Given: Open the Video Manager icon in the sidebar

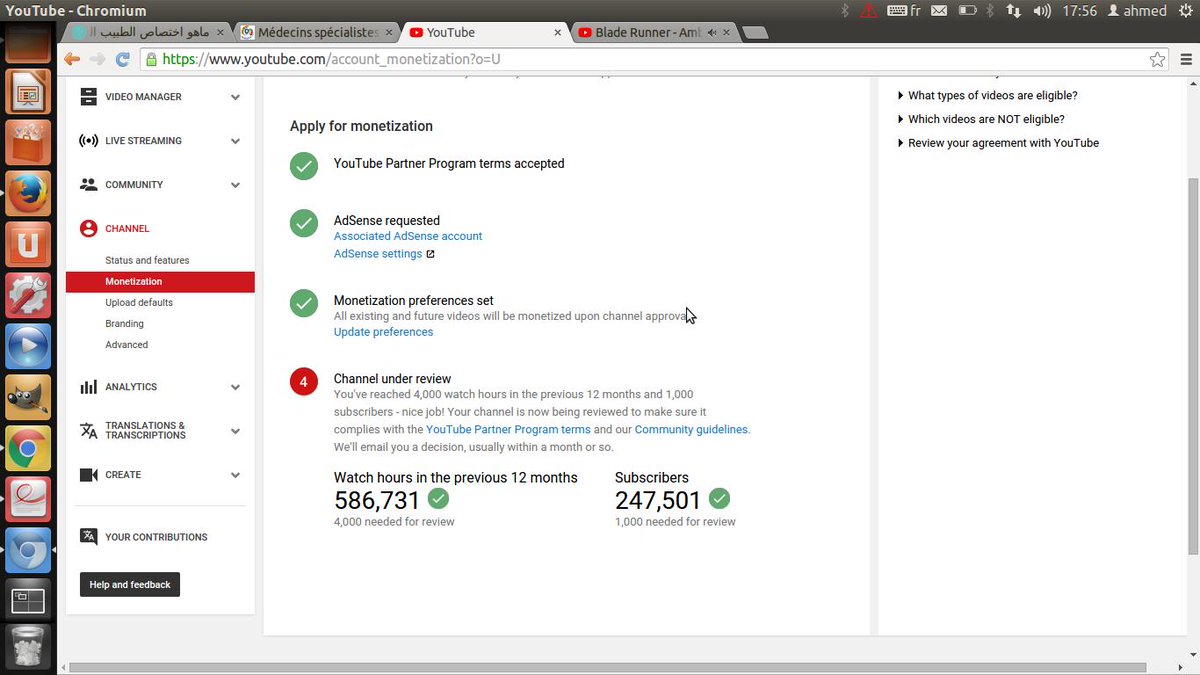Looking at the screenshot, I should 88,97.
